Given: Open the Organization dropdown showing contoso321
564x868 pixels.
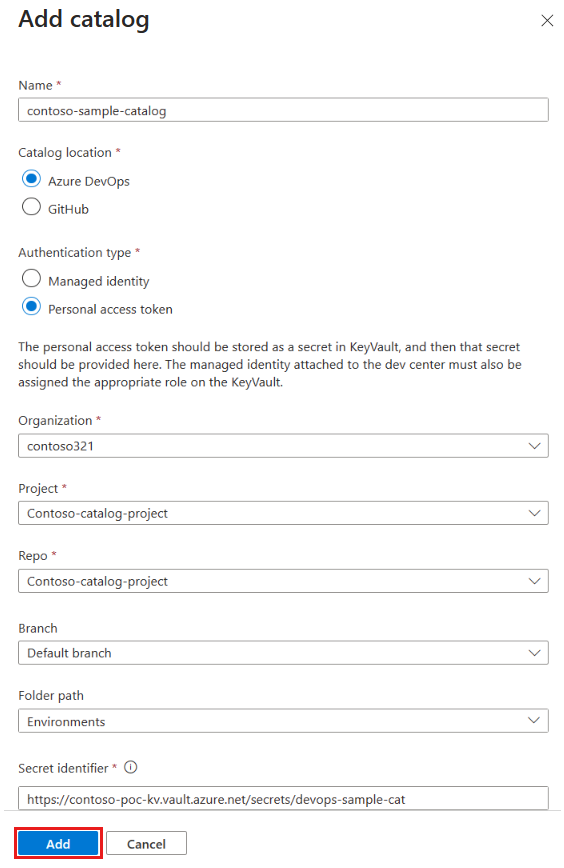Looking at the screenshot, I should click(283, 446).
